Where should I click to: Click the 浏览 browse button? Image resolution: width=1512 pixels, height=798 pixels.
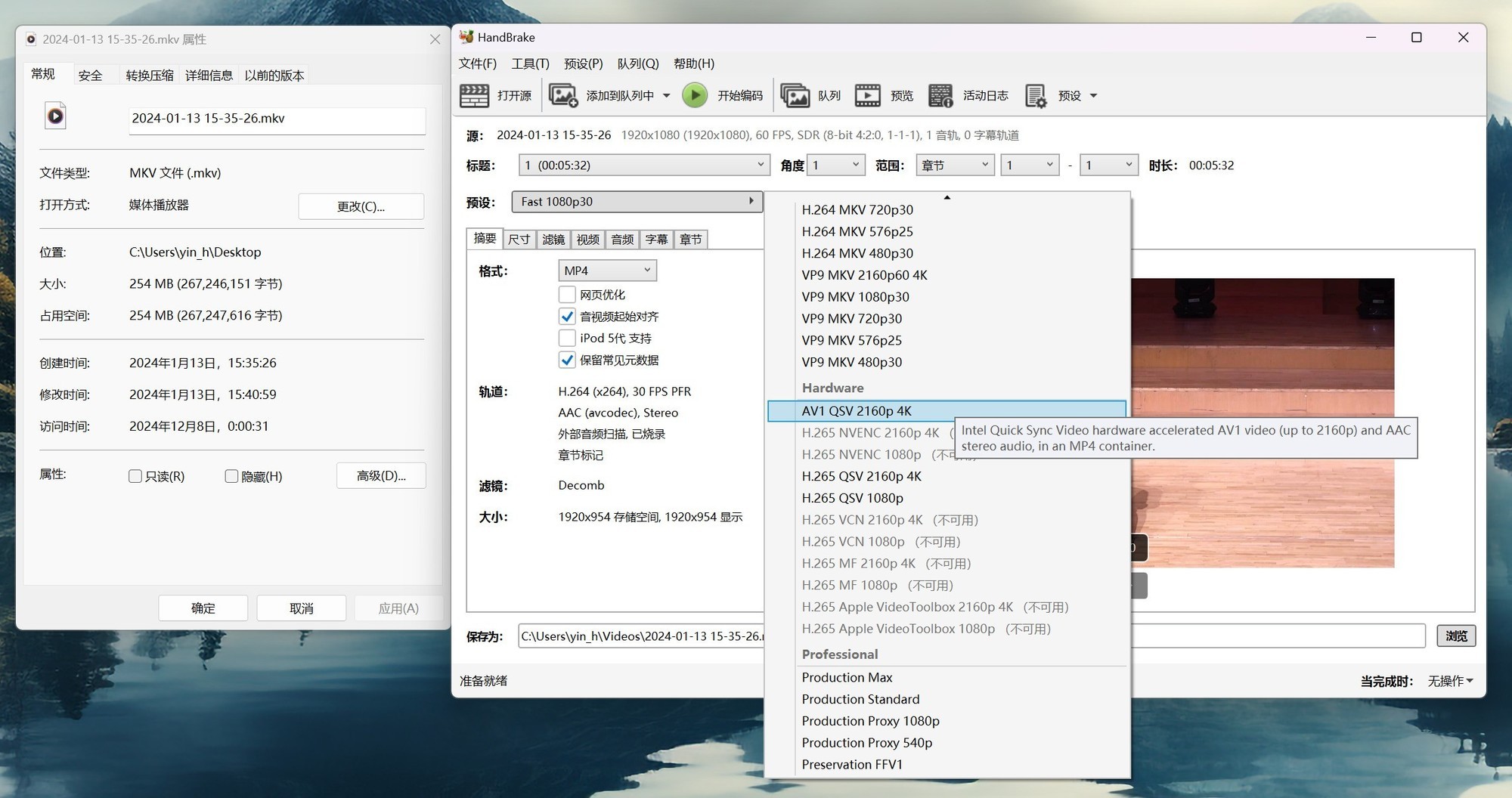[x=1456, y=636]
